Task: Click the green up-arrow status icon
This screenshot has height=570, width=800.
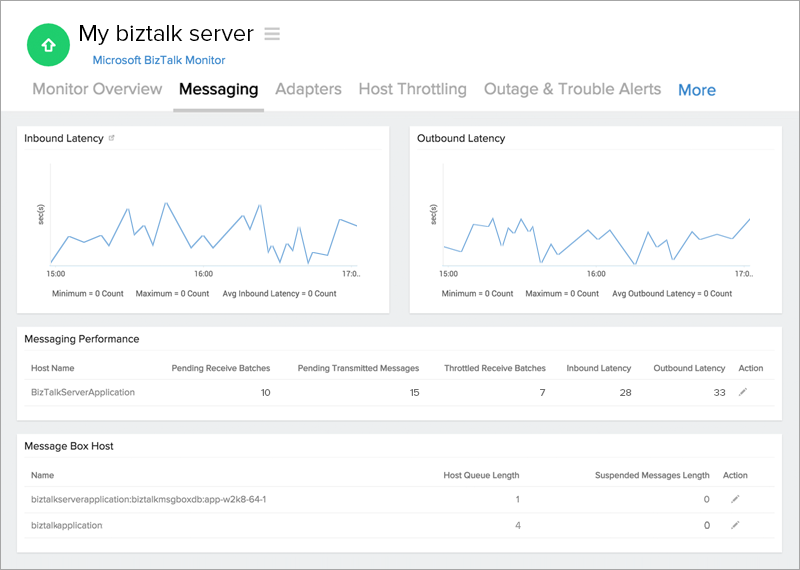Action: tap(47, 45)
